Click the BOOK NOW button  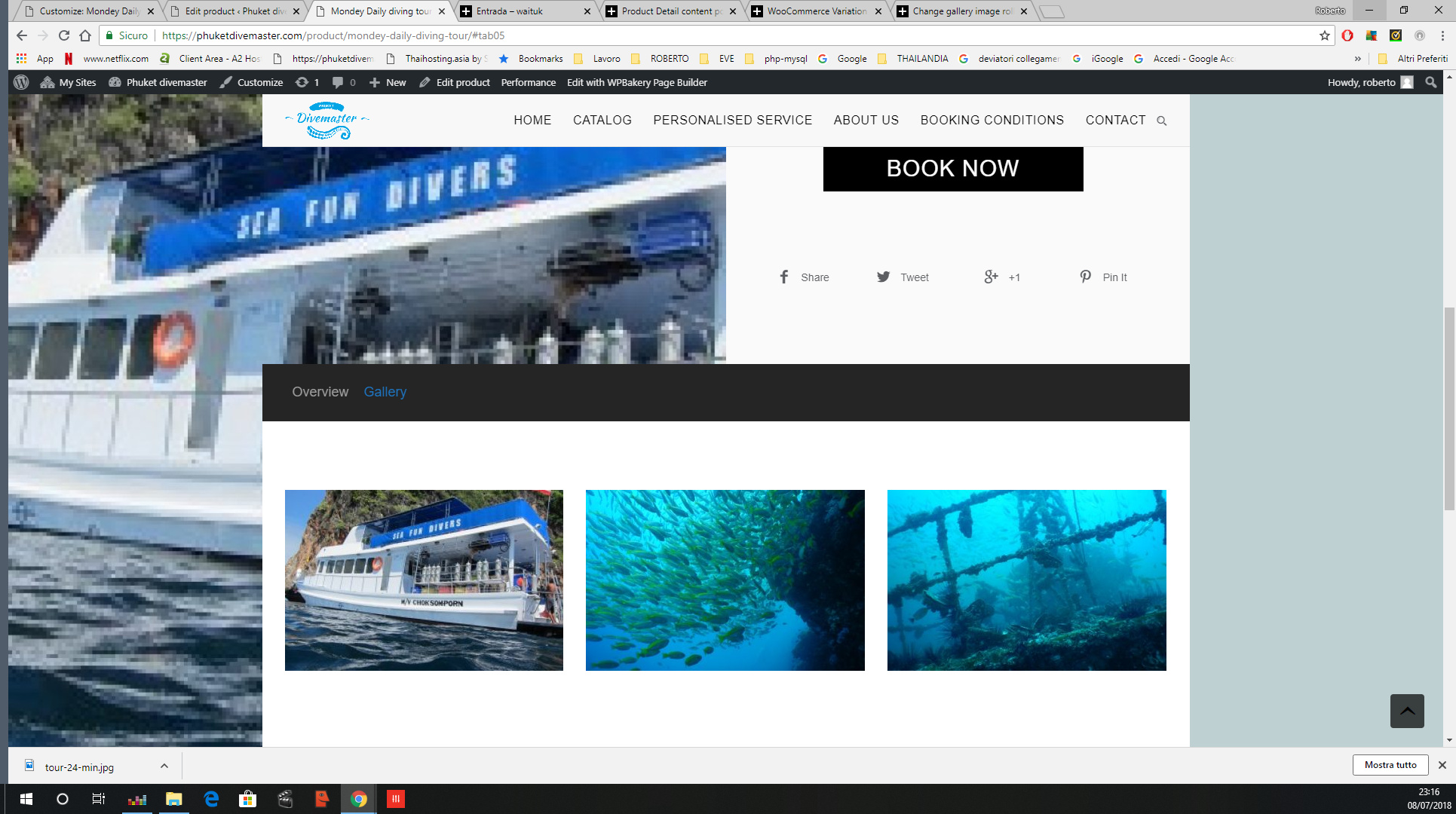tap(953, 169)
